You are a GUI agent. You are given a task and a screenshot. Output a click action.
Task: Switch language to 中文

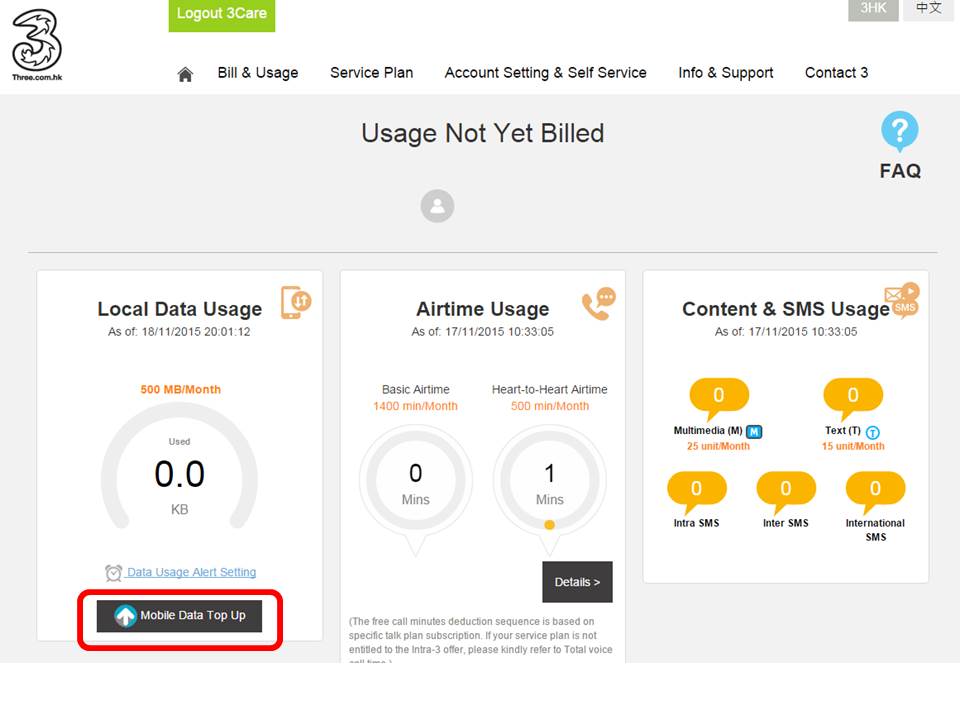(x=928, y=9)
